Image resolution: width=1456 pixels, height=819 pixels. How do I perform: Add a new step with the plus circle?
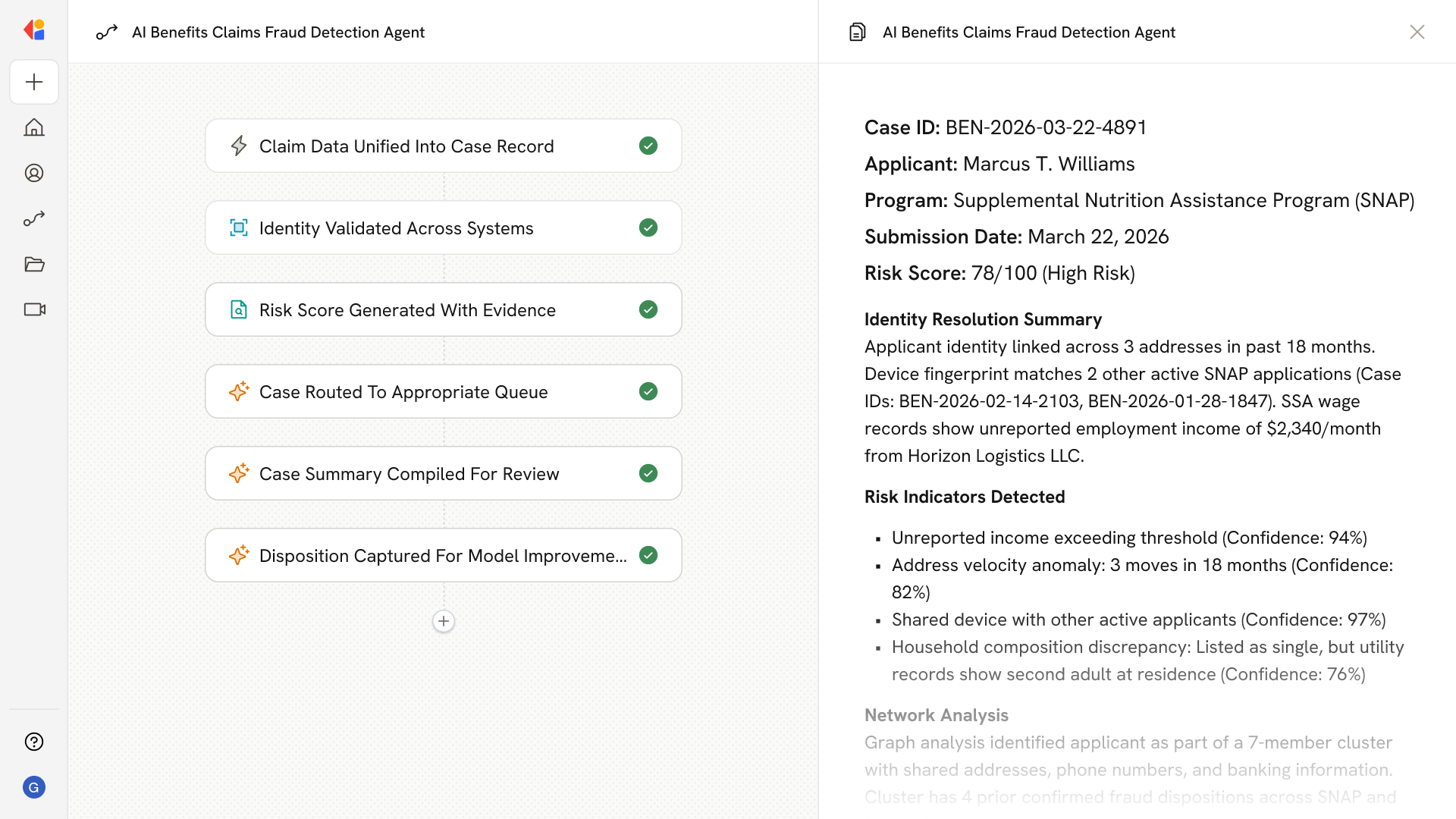[x=444, y=621]
